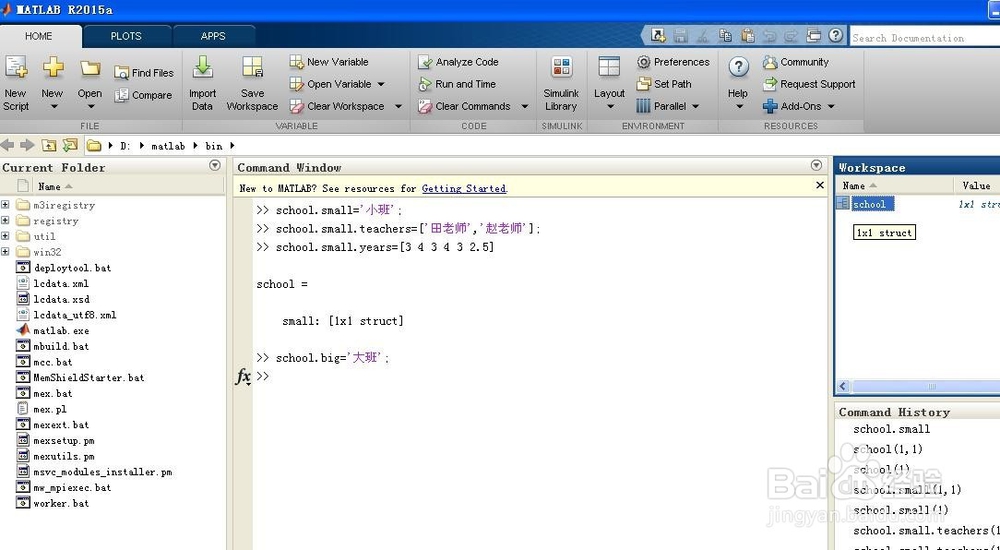Viewport: 1000px width, 550px height.
Task: Click the matlab segment in address path
Action: pos(168,146)
